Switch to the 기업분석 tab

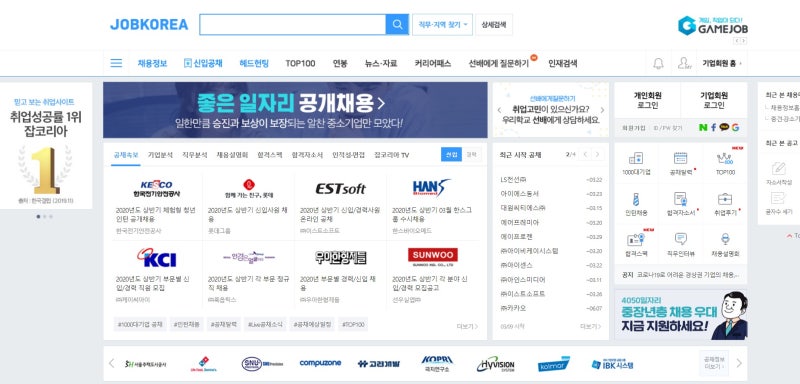[x=160, y=155]
